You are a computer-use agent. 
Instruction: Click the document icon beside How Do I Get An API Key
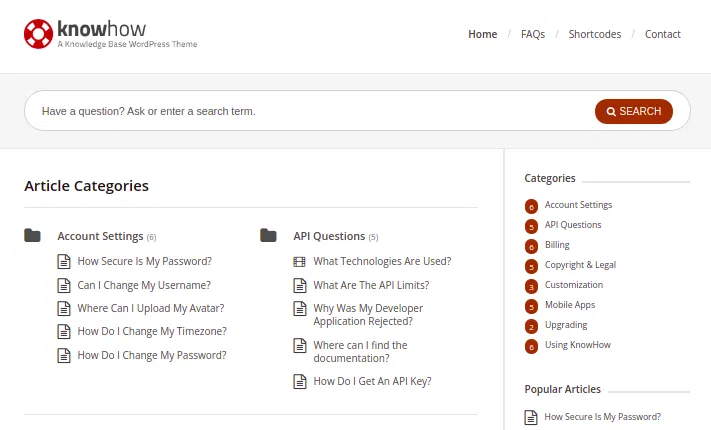(x=299, y=381)
